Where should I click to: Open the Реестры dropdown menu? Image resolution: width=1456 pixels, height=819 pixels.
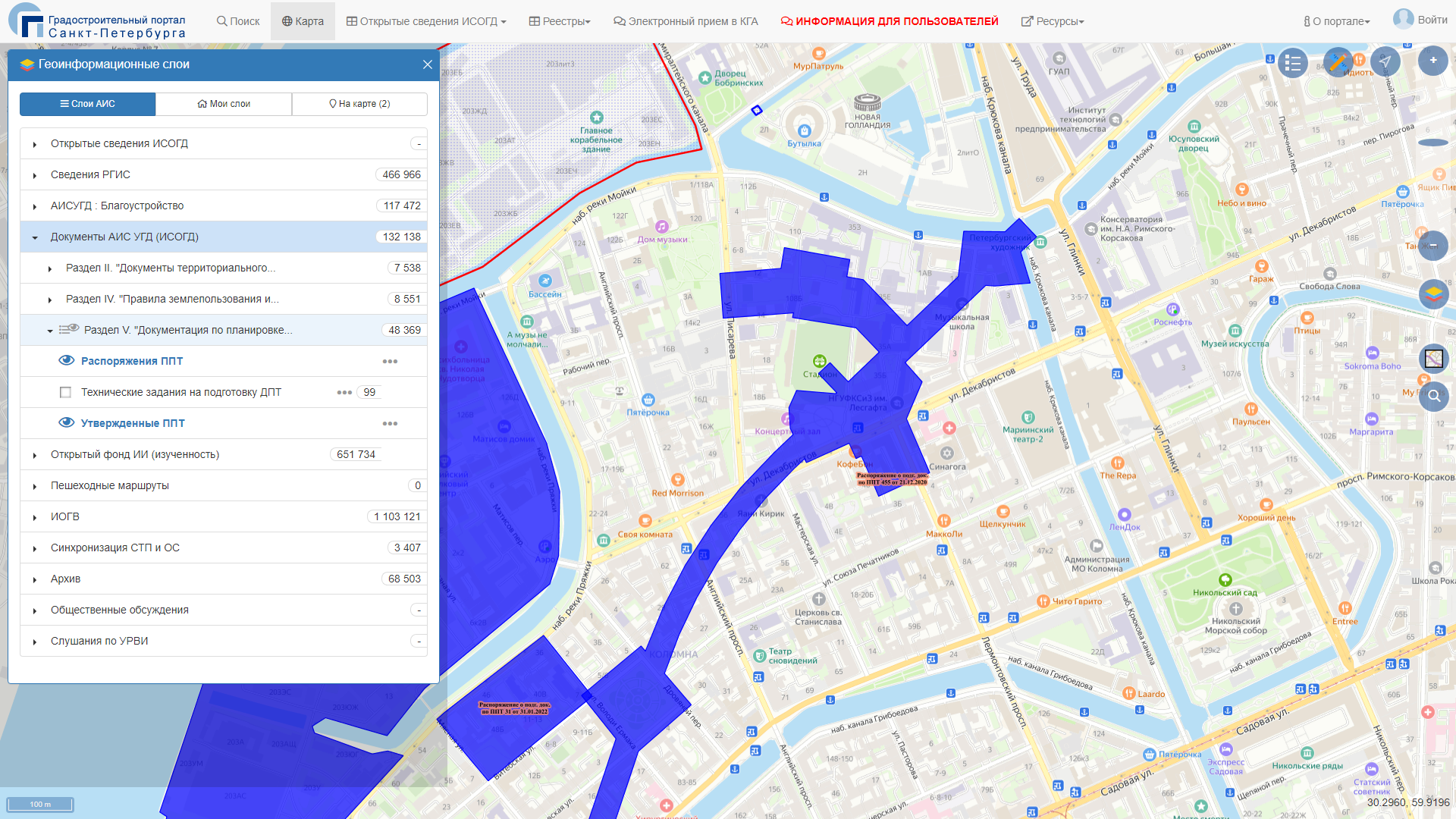[560, 21]
